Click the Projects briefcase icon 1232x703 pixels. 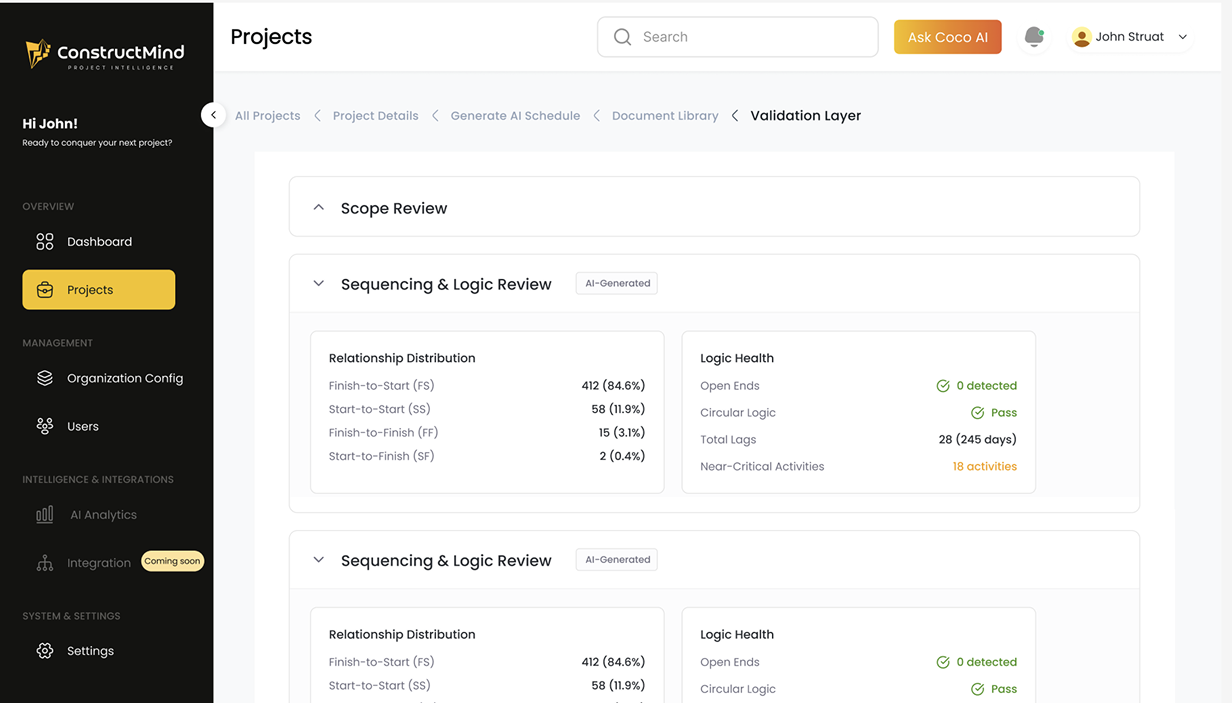tap(45, 290)
